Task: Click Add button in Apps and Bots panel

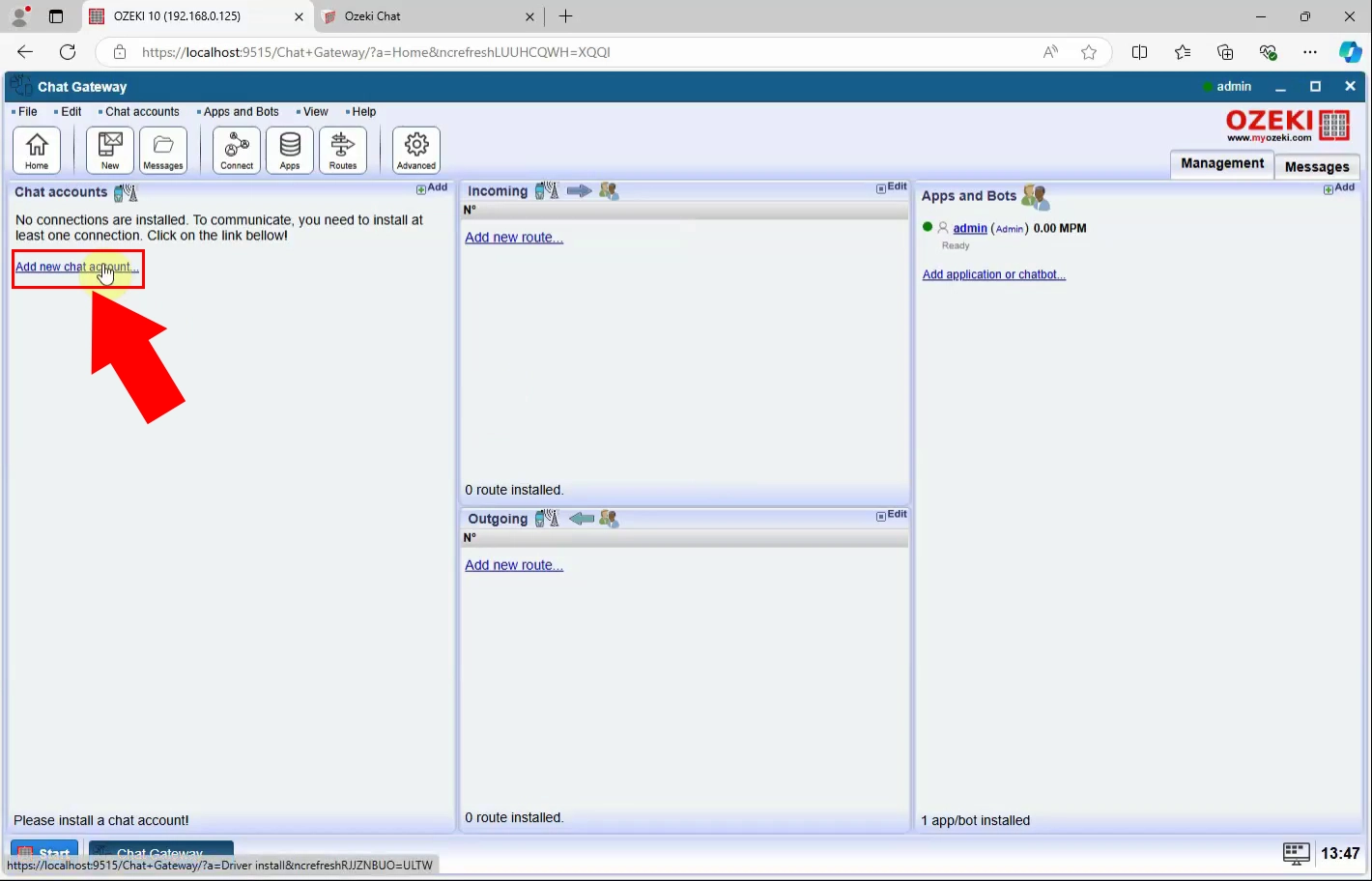Action: 1339,188
